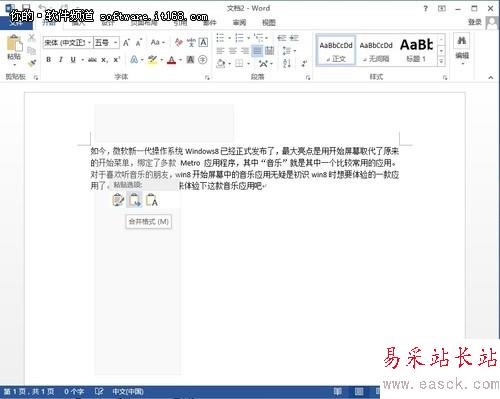Screen dimensions: 500x399
Task: Toggle justified alignment
Action: pyautogui.click(x=257, y=51)
